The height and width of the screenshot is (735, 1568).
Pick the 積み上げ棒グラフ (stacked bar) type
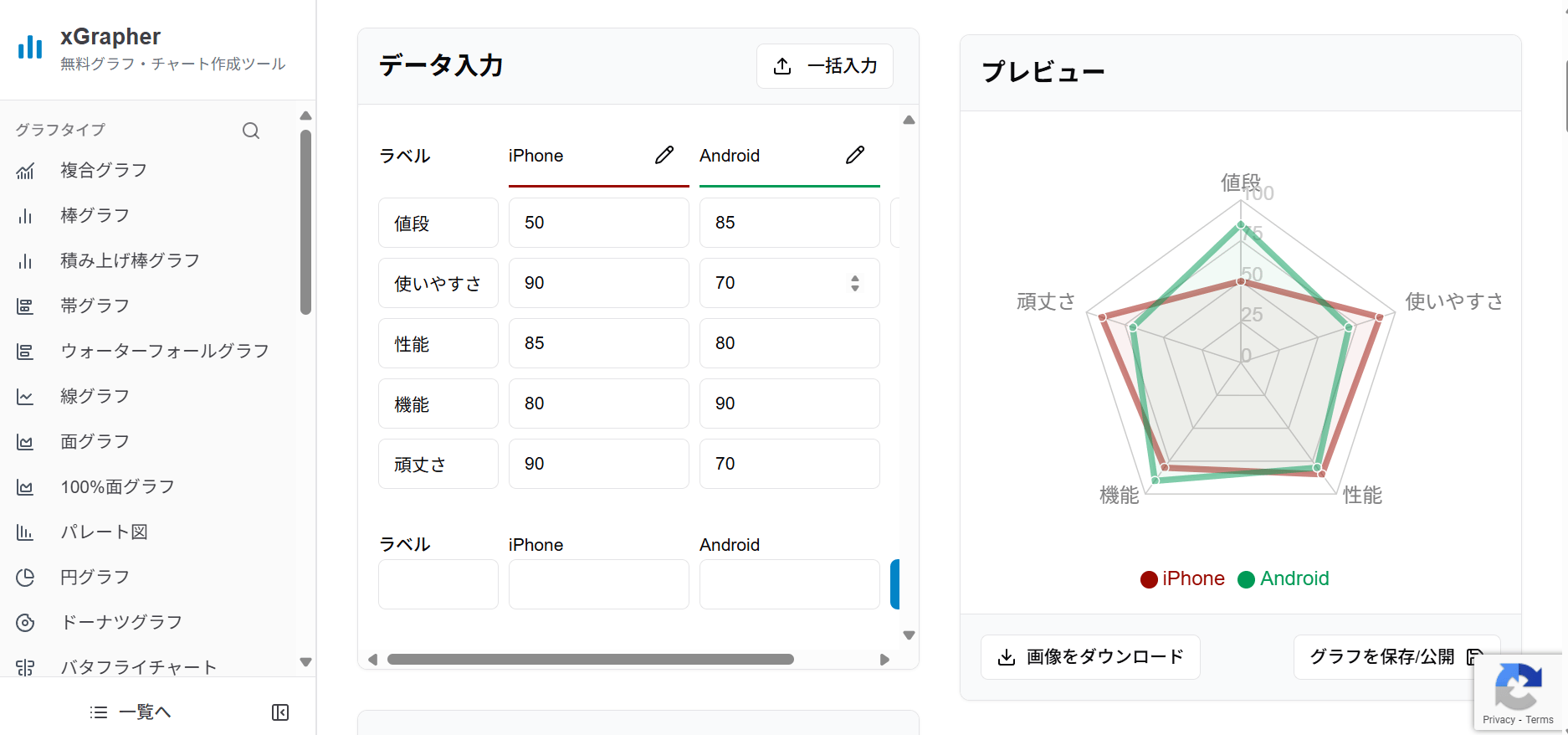point(129,260)
